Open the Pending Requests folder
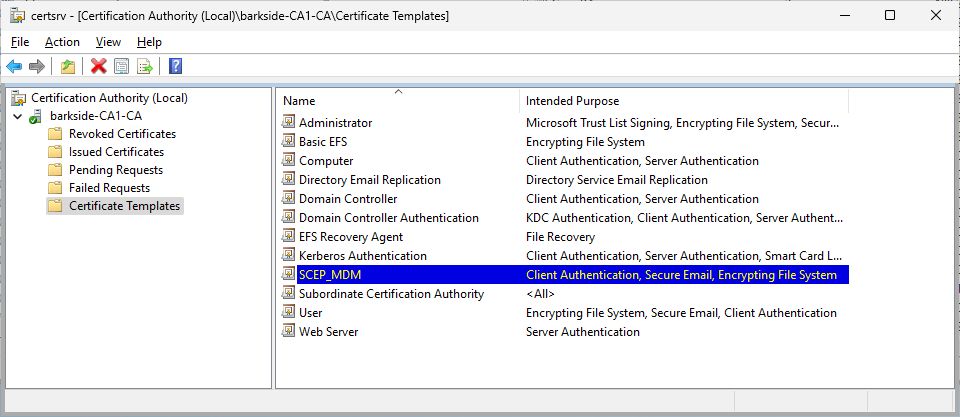Screen dimensions: 960x417 (x=115, y=170)
